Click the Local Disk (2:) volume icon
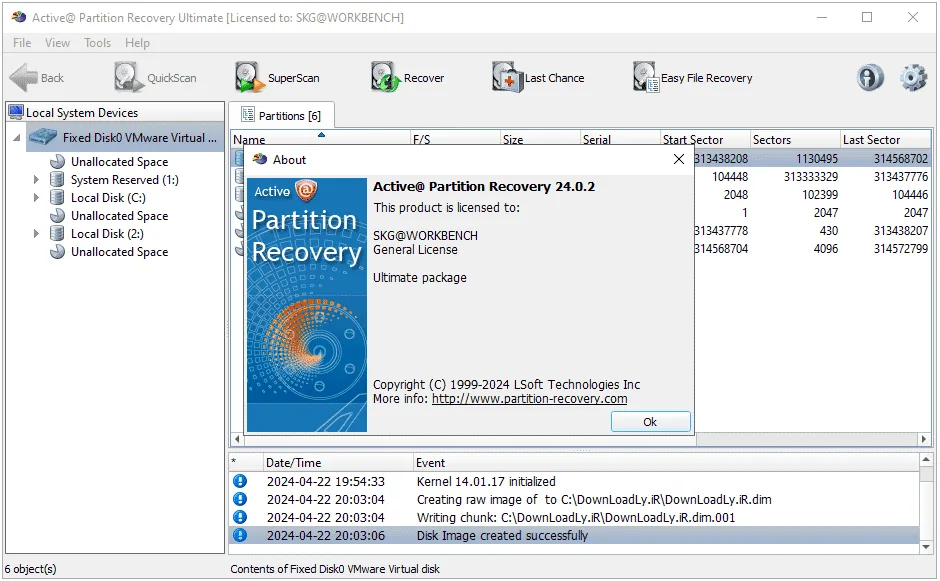The height and width of the screenshot is (581, 940). pos(58,234)
